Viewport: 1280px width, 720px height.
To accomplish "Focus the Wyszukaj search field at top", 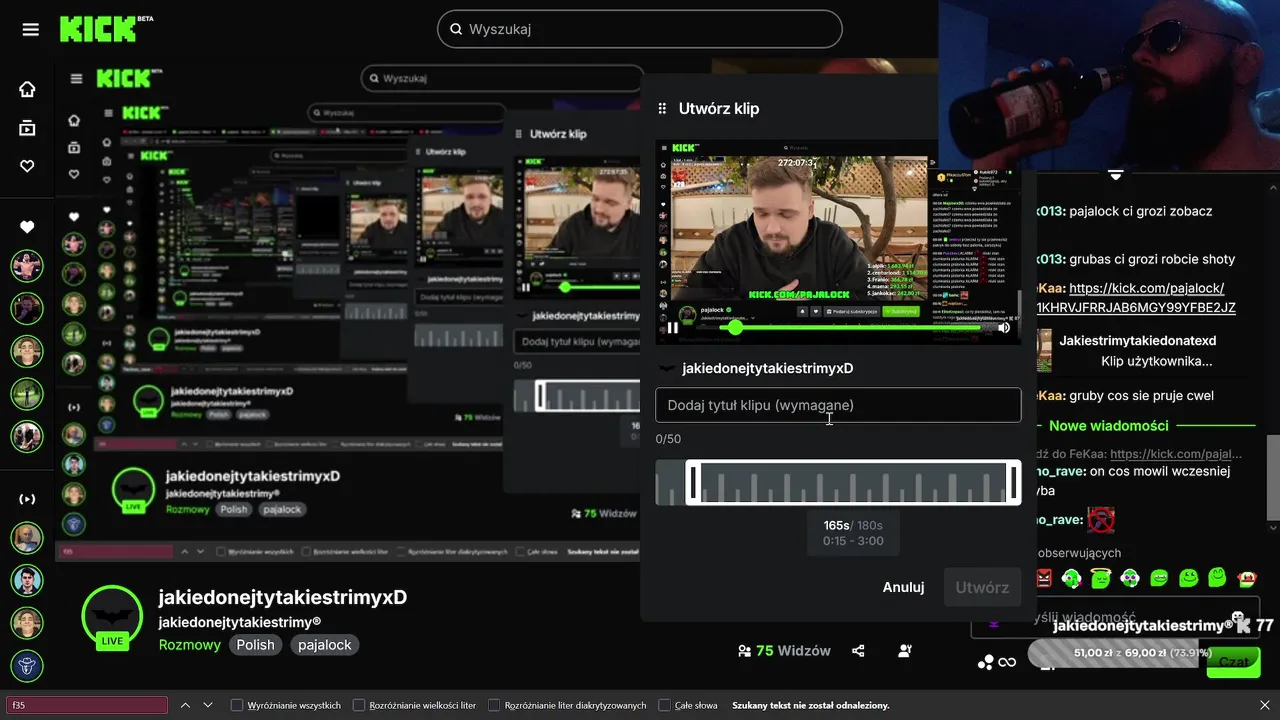I will (640, 29).
